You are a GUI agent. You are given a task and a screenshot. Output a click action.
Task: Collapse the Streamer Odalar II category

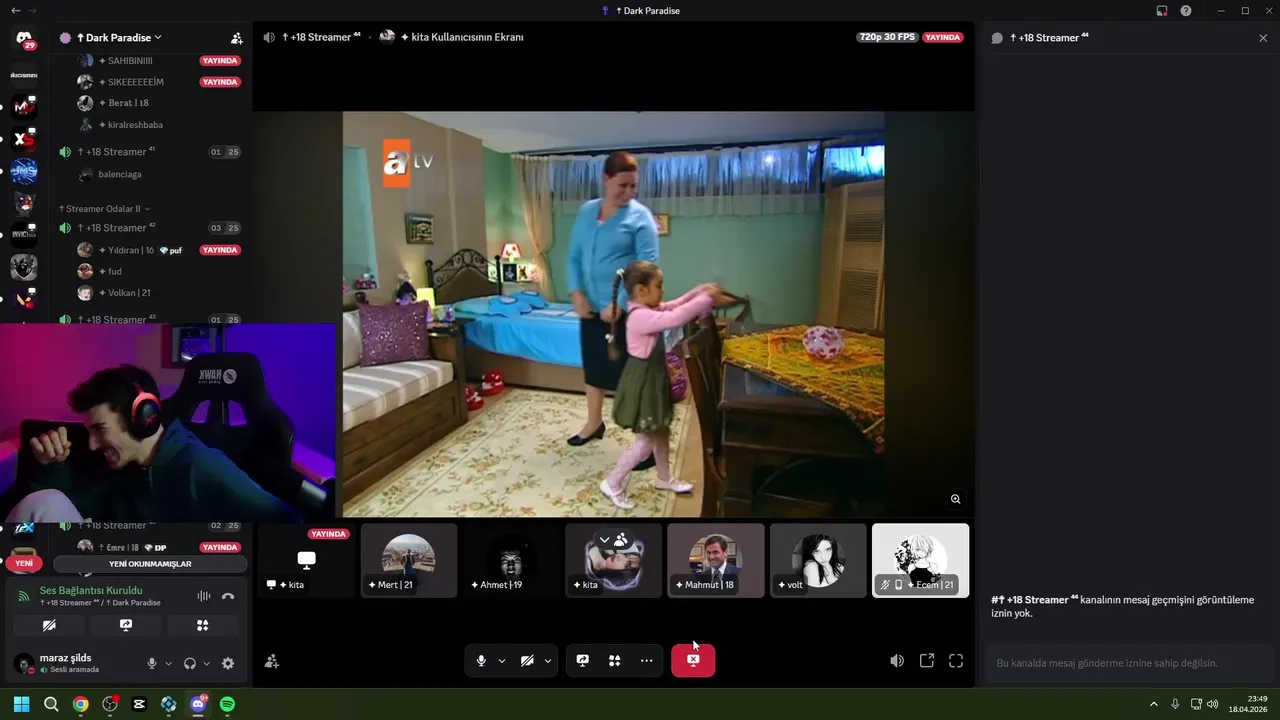coord(104,209)
